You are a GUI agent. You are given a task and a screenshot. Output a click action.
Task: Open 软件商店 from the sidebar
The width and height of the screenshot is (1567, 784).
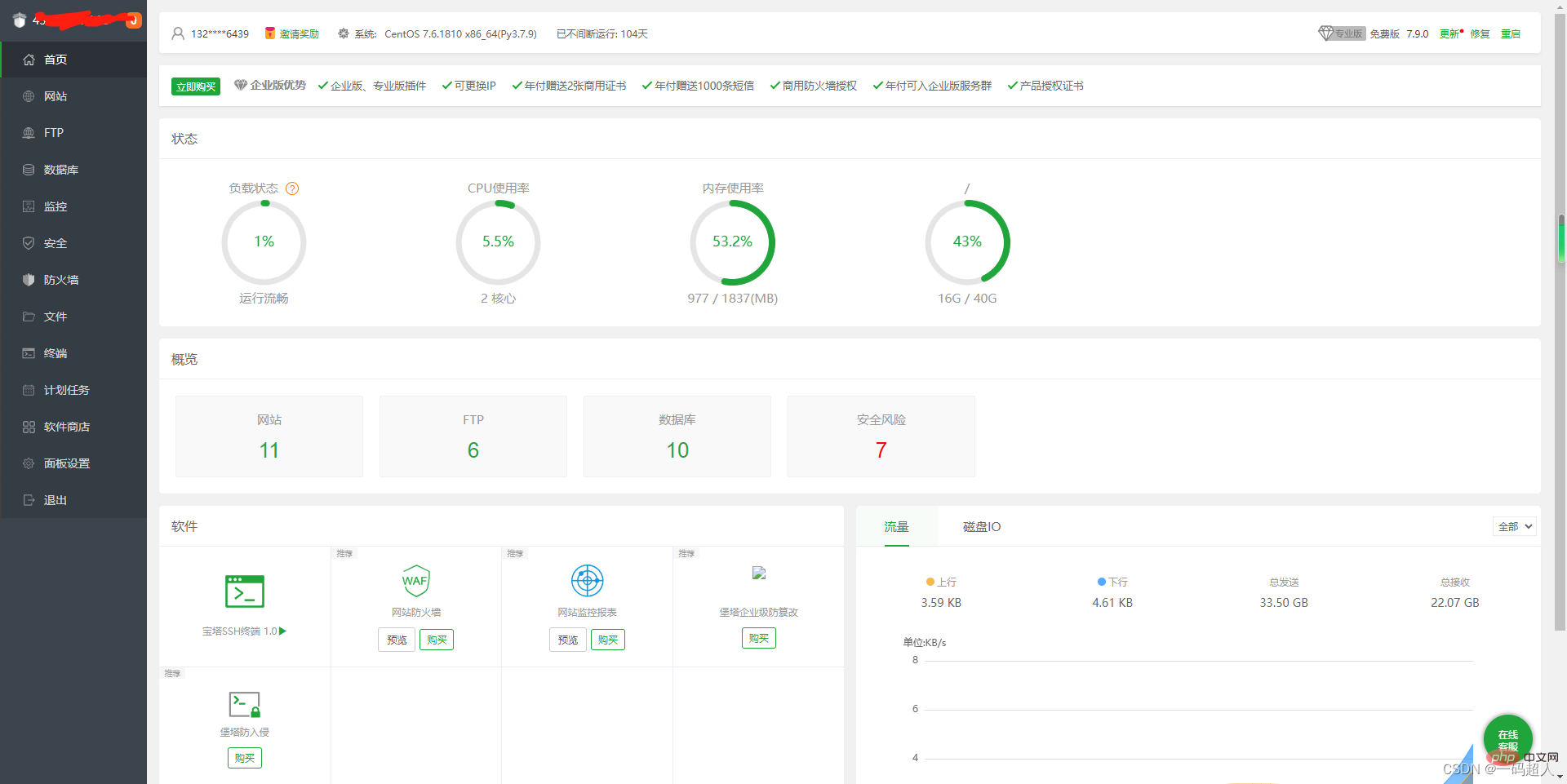73,427
